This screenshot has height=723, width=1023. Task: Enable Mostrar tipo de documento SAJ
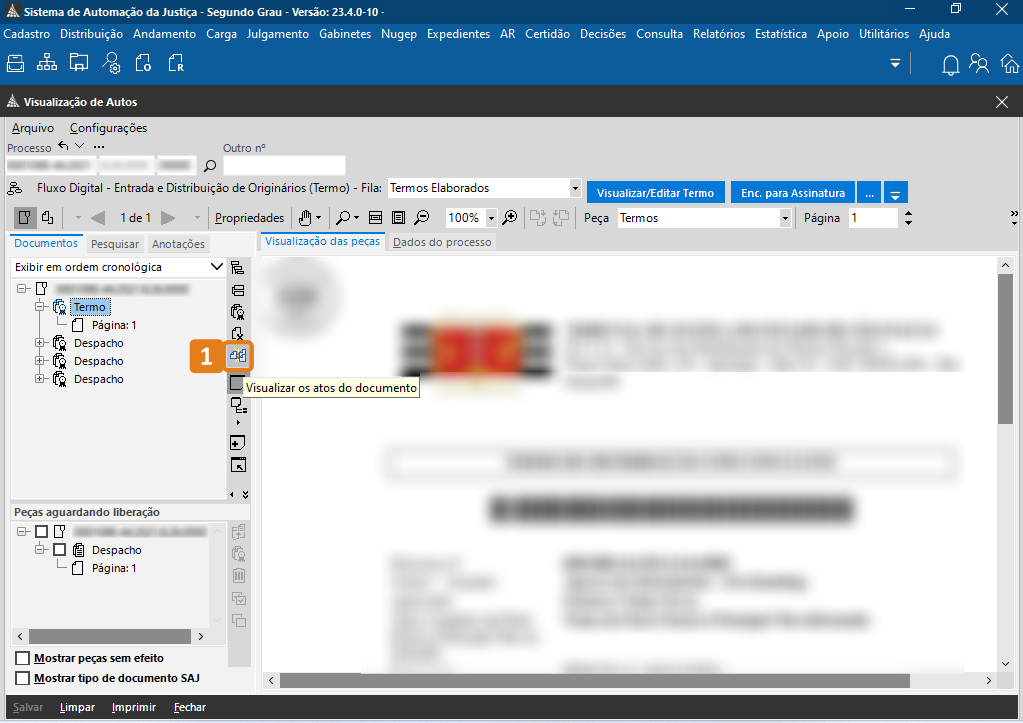(22, 678)
